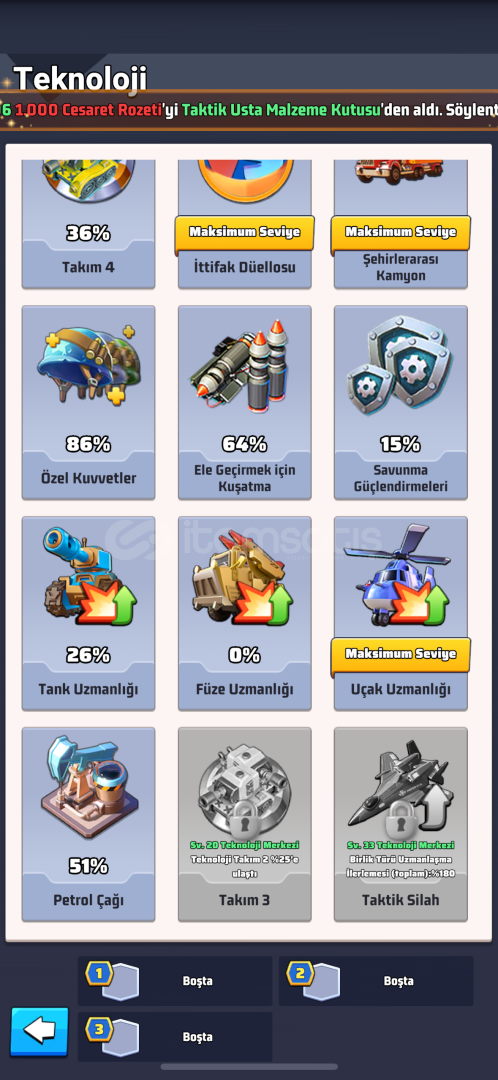Click the Takım 4 technology card
The image size is (498, 1080).
click(88, 224)
